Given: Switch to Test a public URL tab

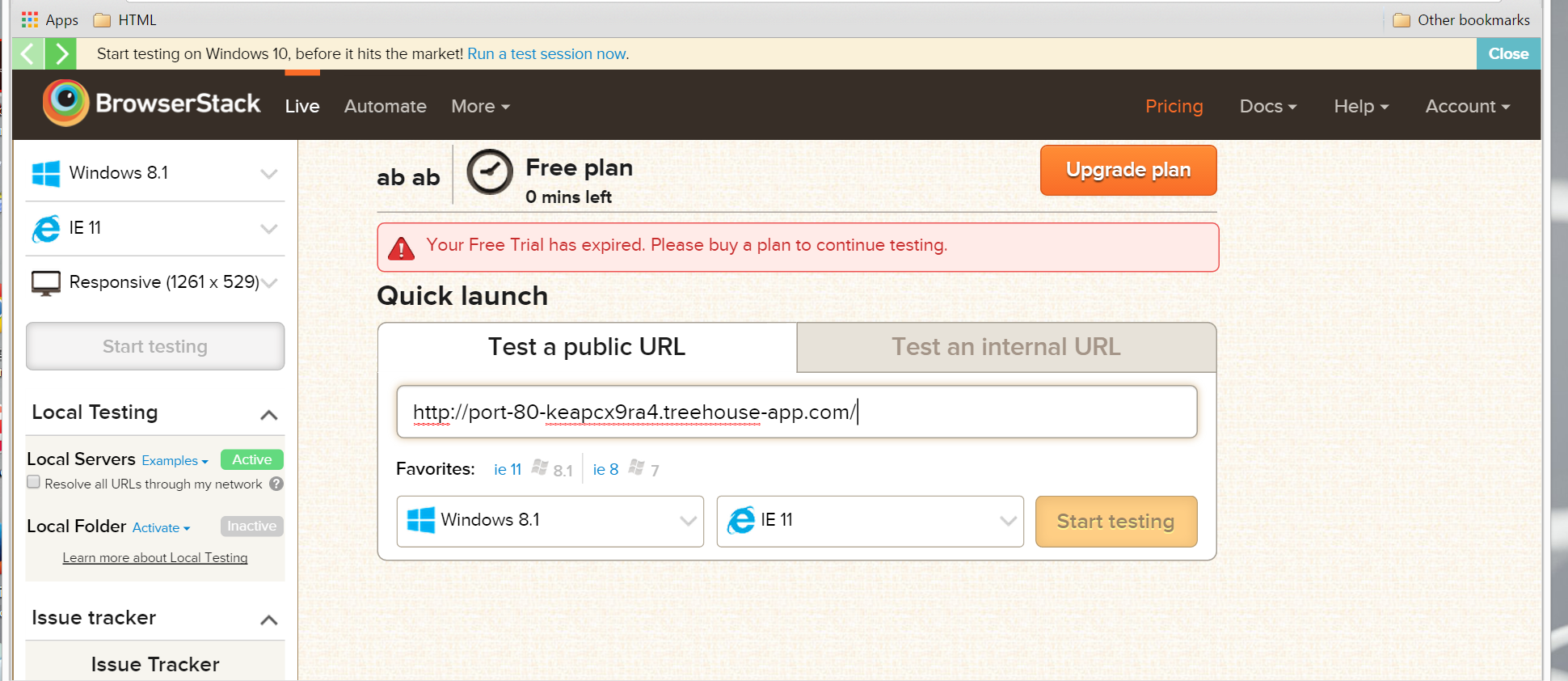Looking at the screenshot, I should pyautogui.click(x=587, y=347).
